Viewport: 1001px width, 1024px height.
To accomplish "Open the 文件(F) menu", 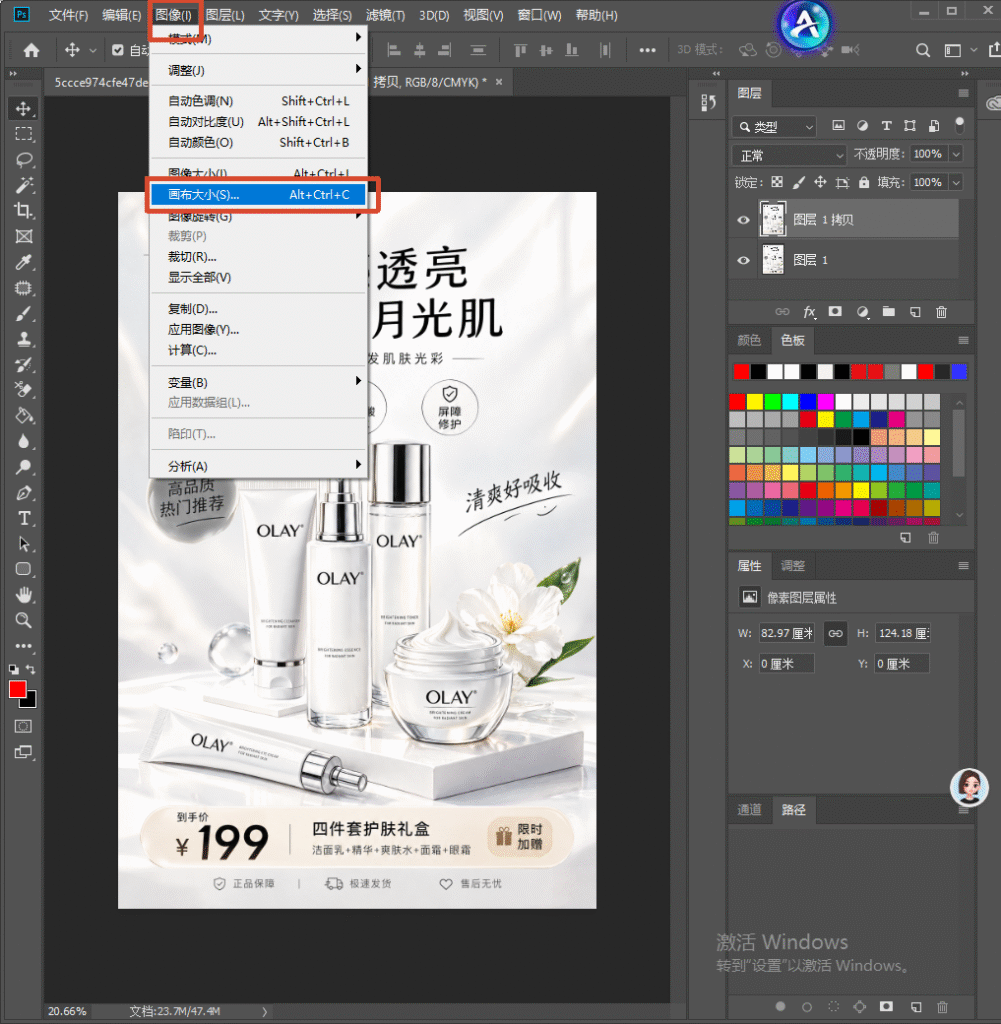I will pyautogui.click(x=69, y=15).
